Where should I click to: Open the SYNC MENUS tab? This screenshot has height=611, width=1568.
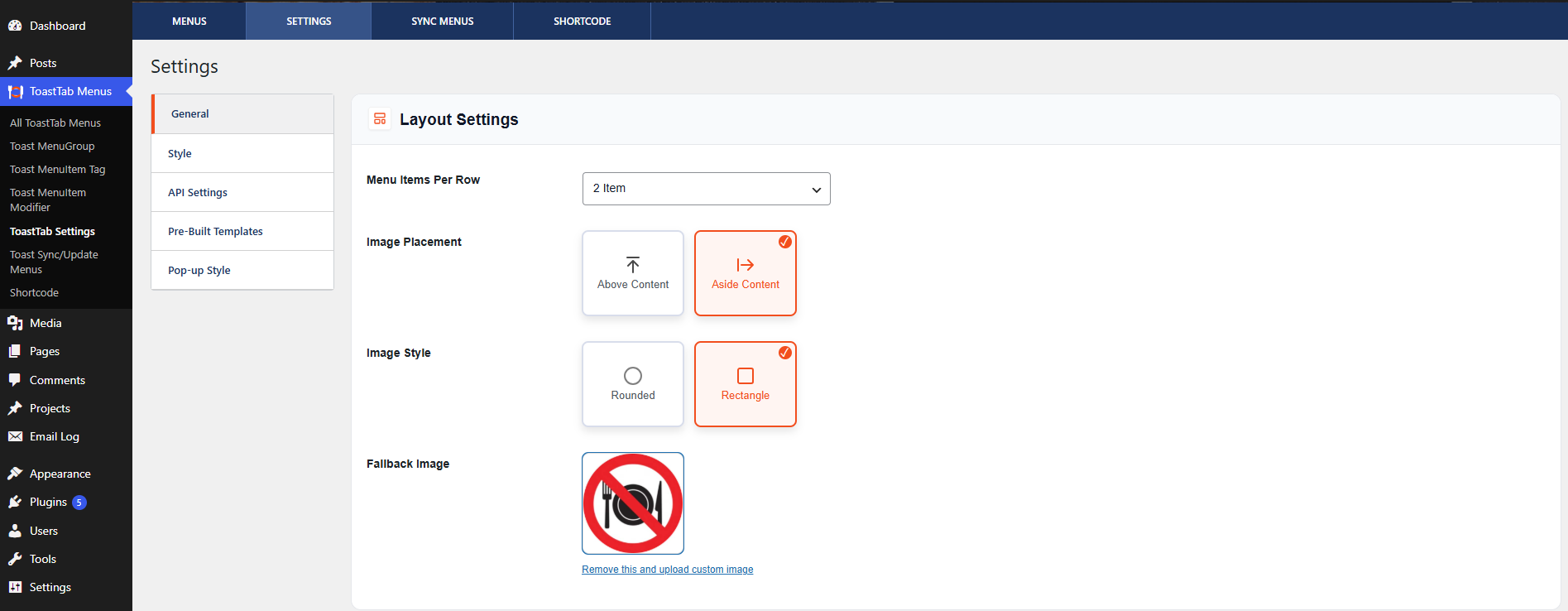pyautogui.click(x=443, y=21)
